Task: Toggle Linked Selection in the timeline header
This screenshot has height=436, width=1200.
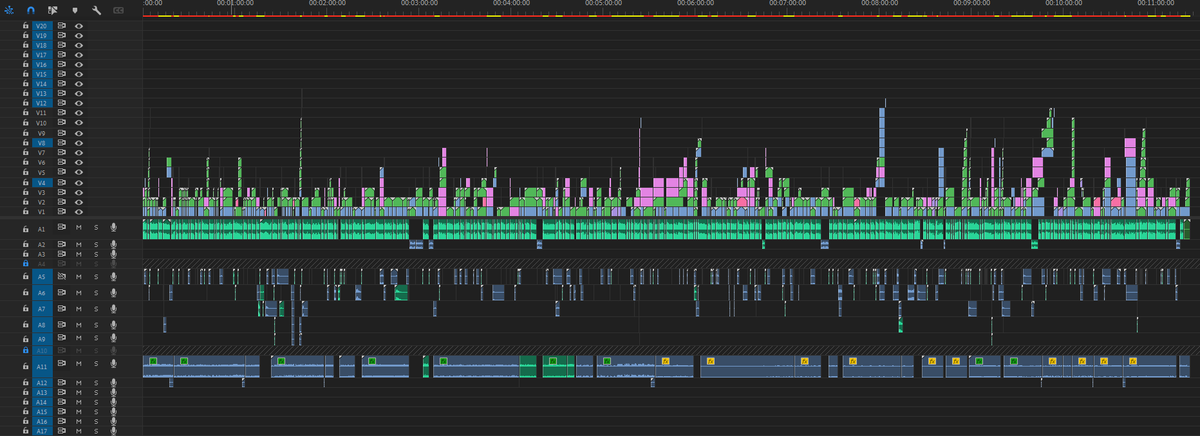Action: (x=53, y=10)
